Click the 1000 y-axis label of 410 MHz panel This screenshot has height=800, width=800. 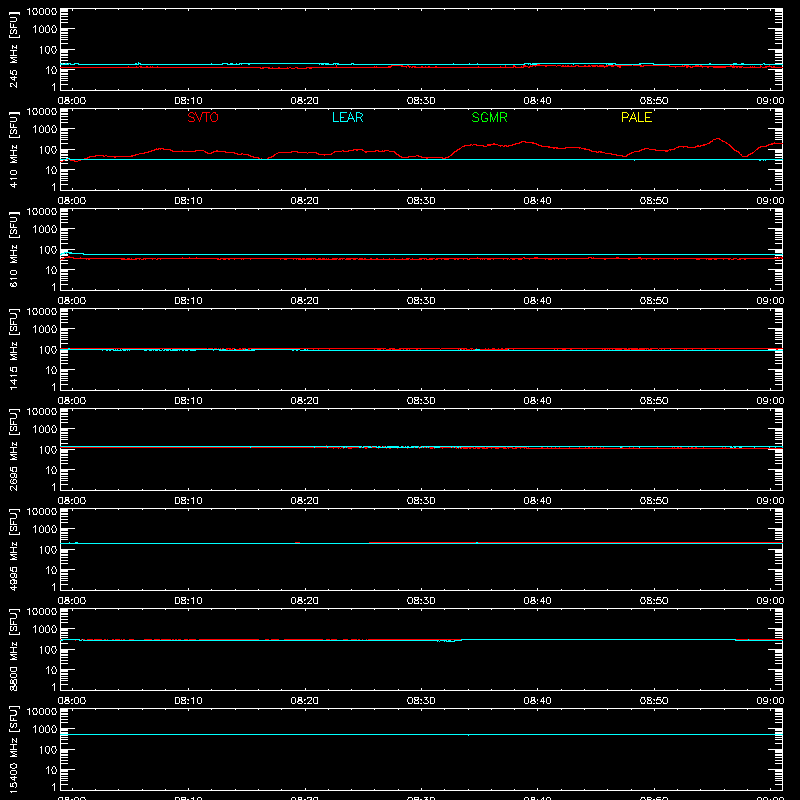(45, 130)
